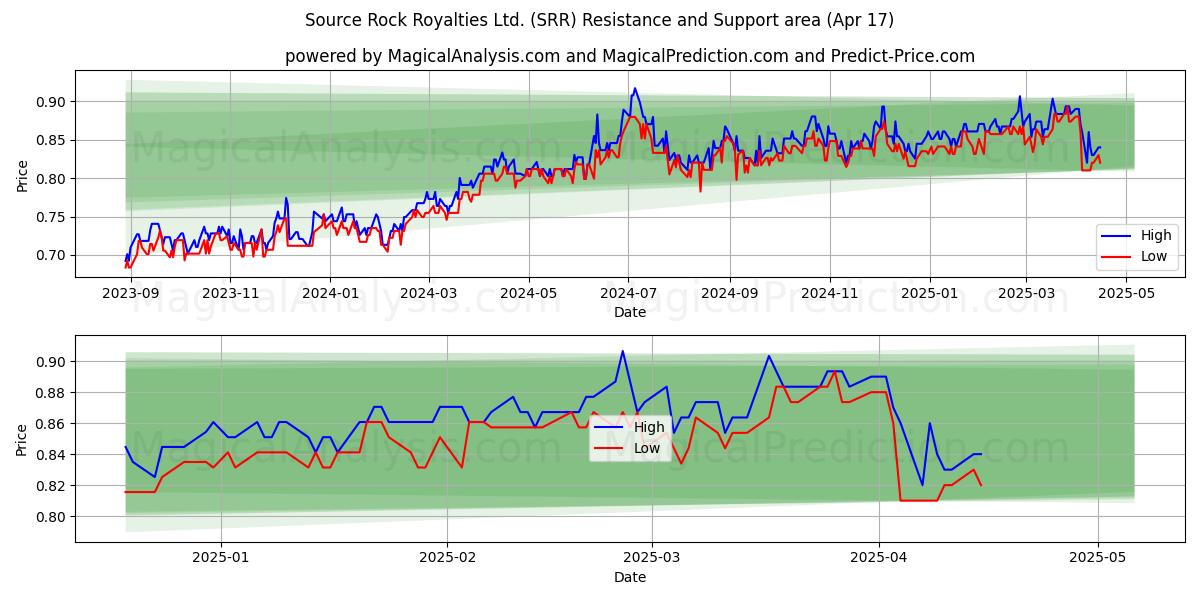Click the bottom chart 2025-01 tick label
The width and height of the screenshot is (1200, 600).
point(220,558)
